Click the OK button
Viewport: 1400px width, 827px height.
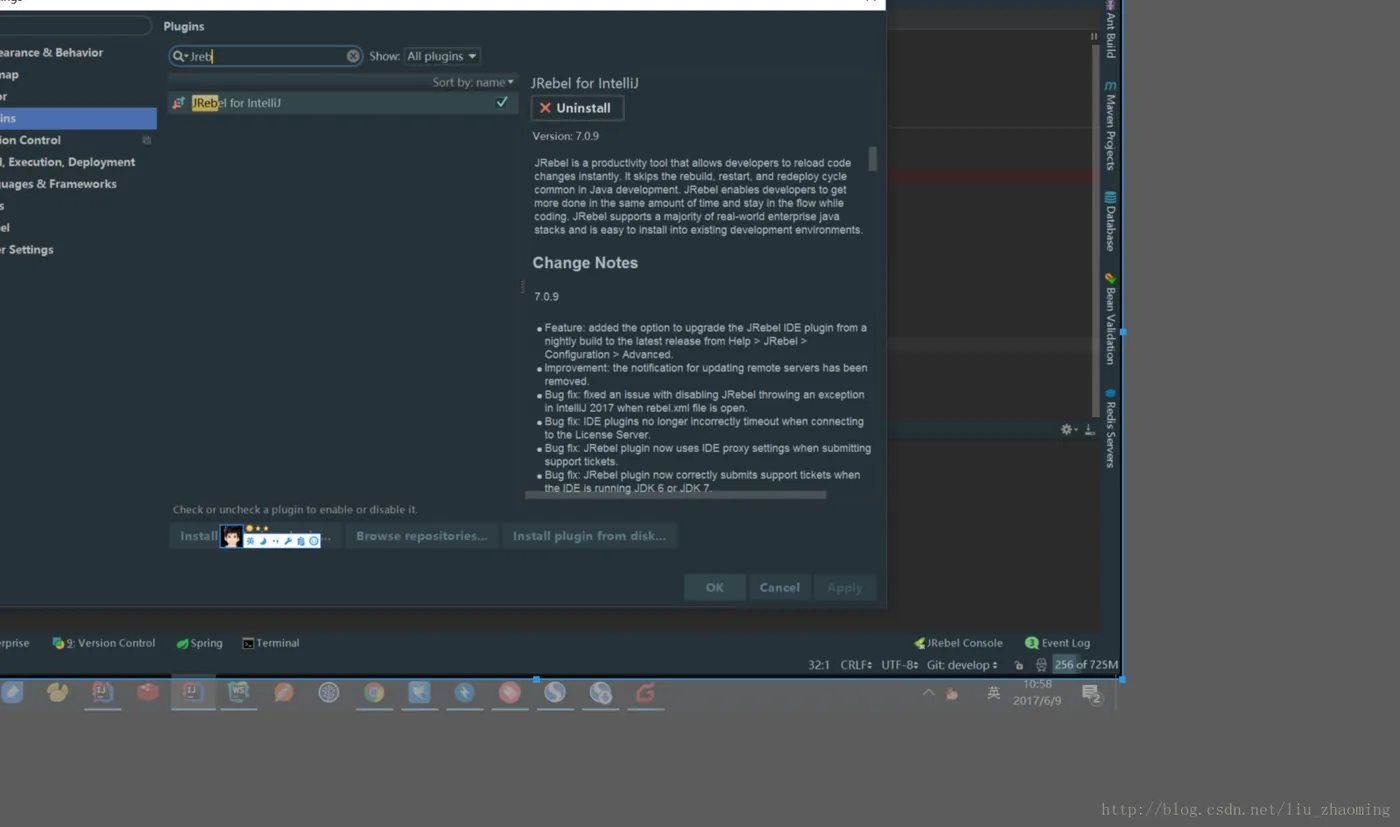point(714,588)
